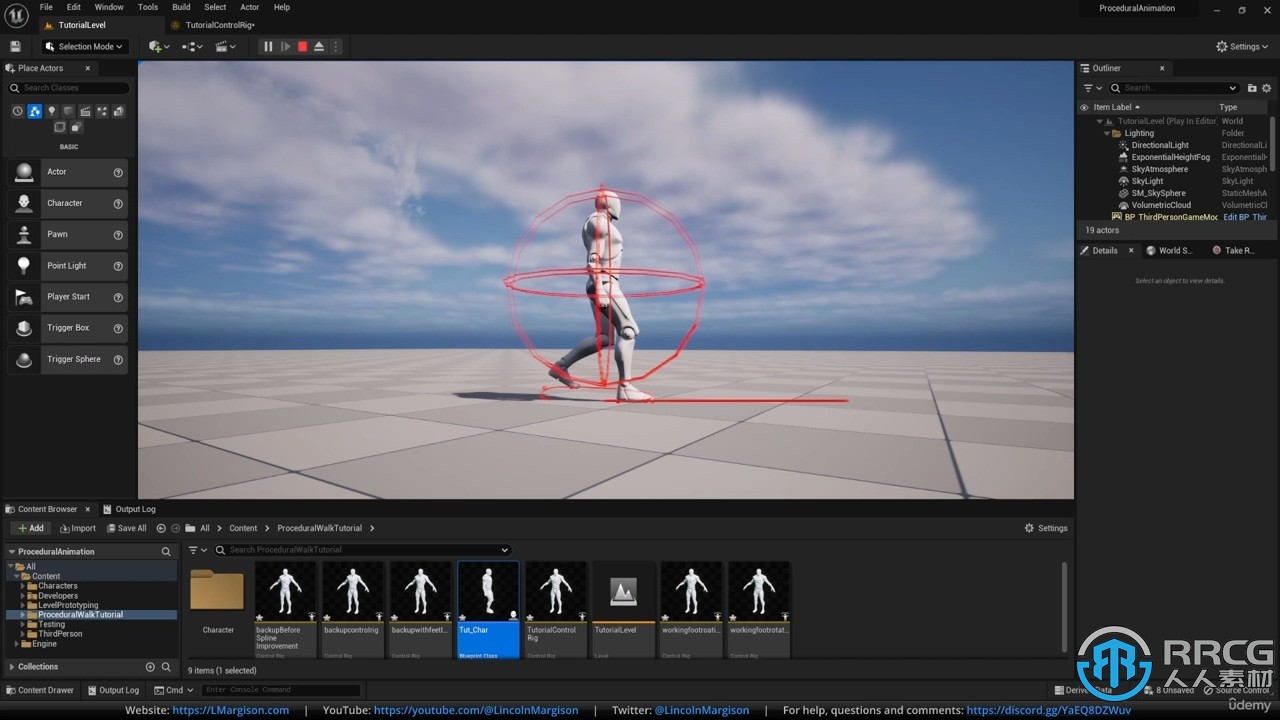Select Player Start in Place Actors

coord(68,297)
